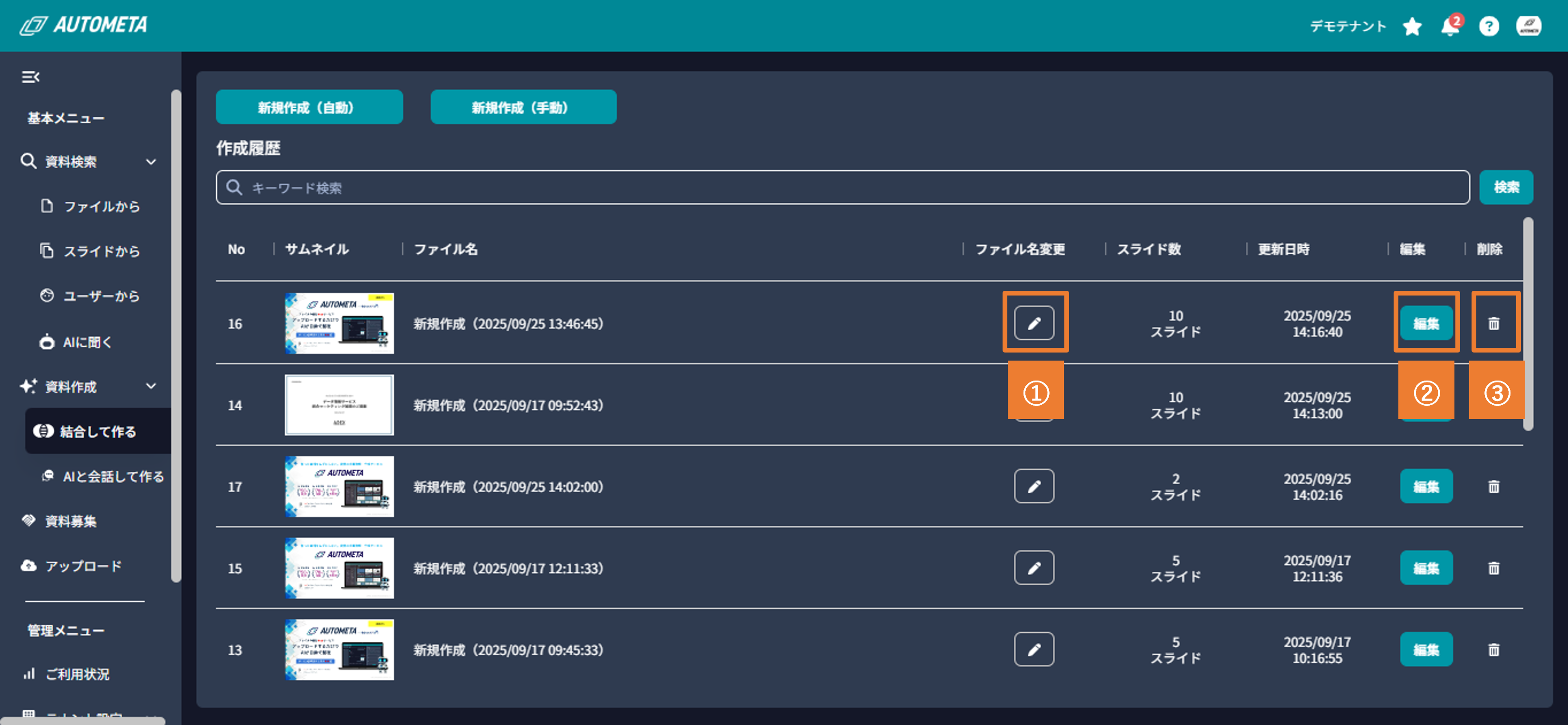Image resolution: width=1568 pixels, height=725 pixels.
Task: Delete row 17 with trash icon
Action: click(1493, 487)
